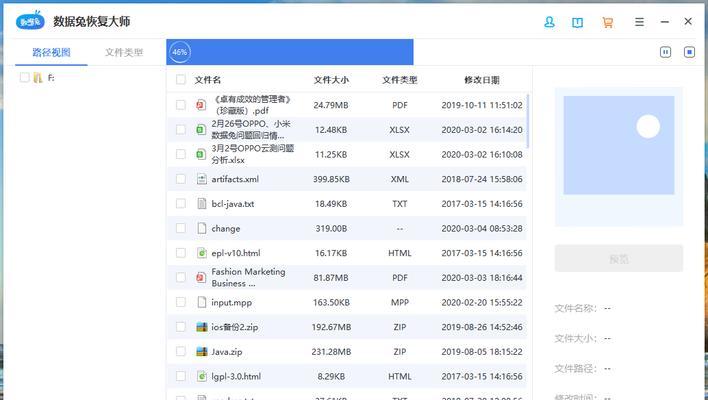Check the 2月26号OPPO xlsx row
The width and height of the screenshot is (708, 400).
pyautogui.click(x=181, y=130)
